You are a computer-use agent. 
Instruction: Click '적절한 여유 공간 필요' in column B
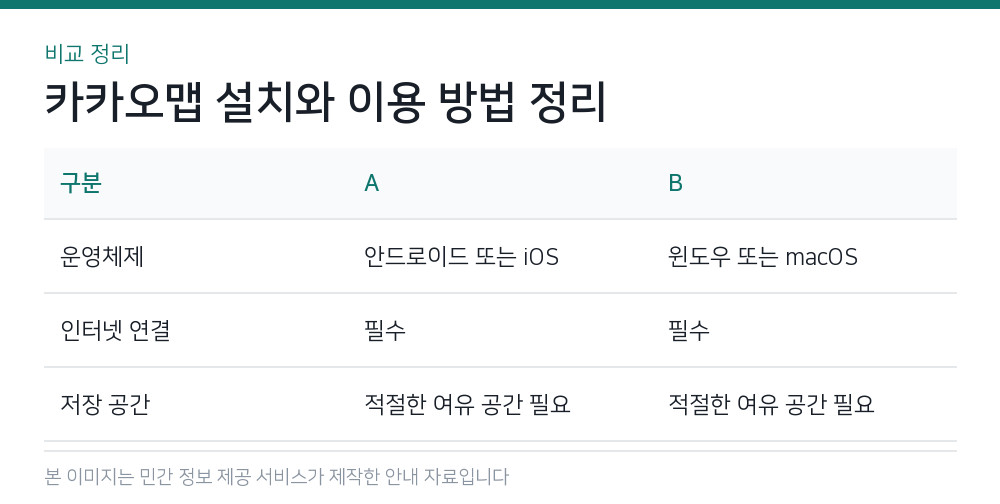click(771, 404)
